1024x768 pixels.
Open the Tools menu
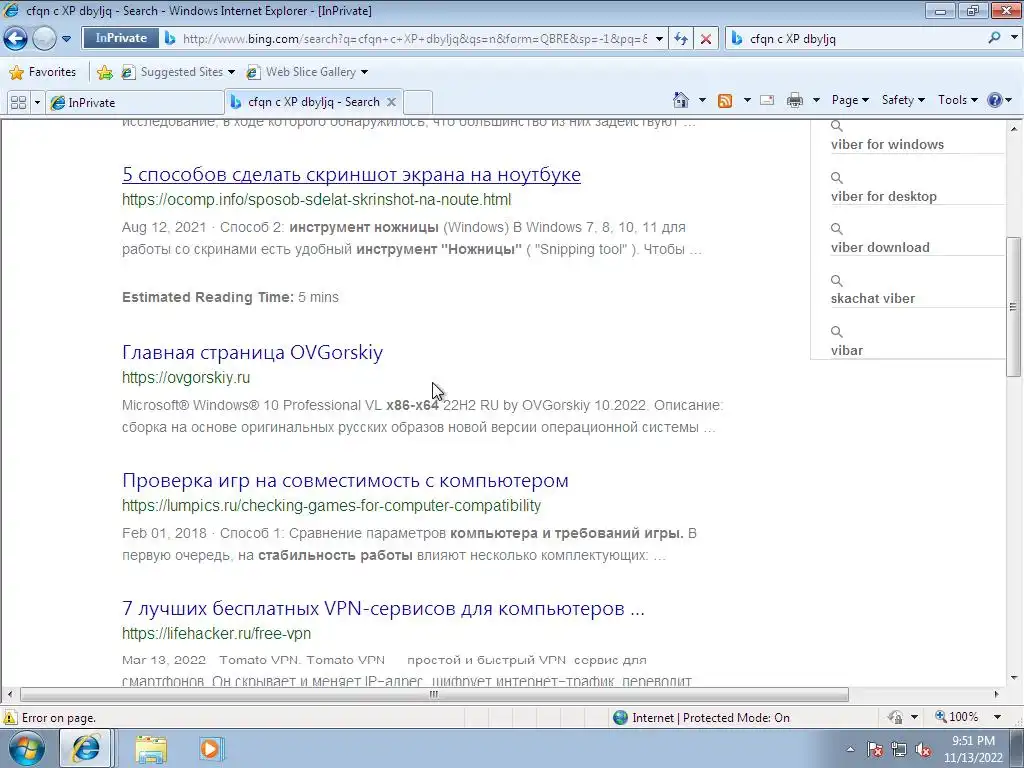tap(957, 100)
